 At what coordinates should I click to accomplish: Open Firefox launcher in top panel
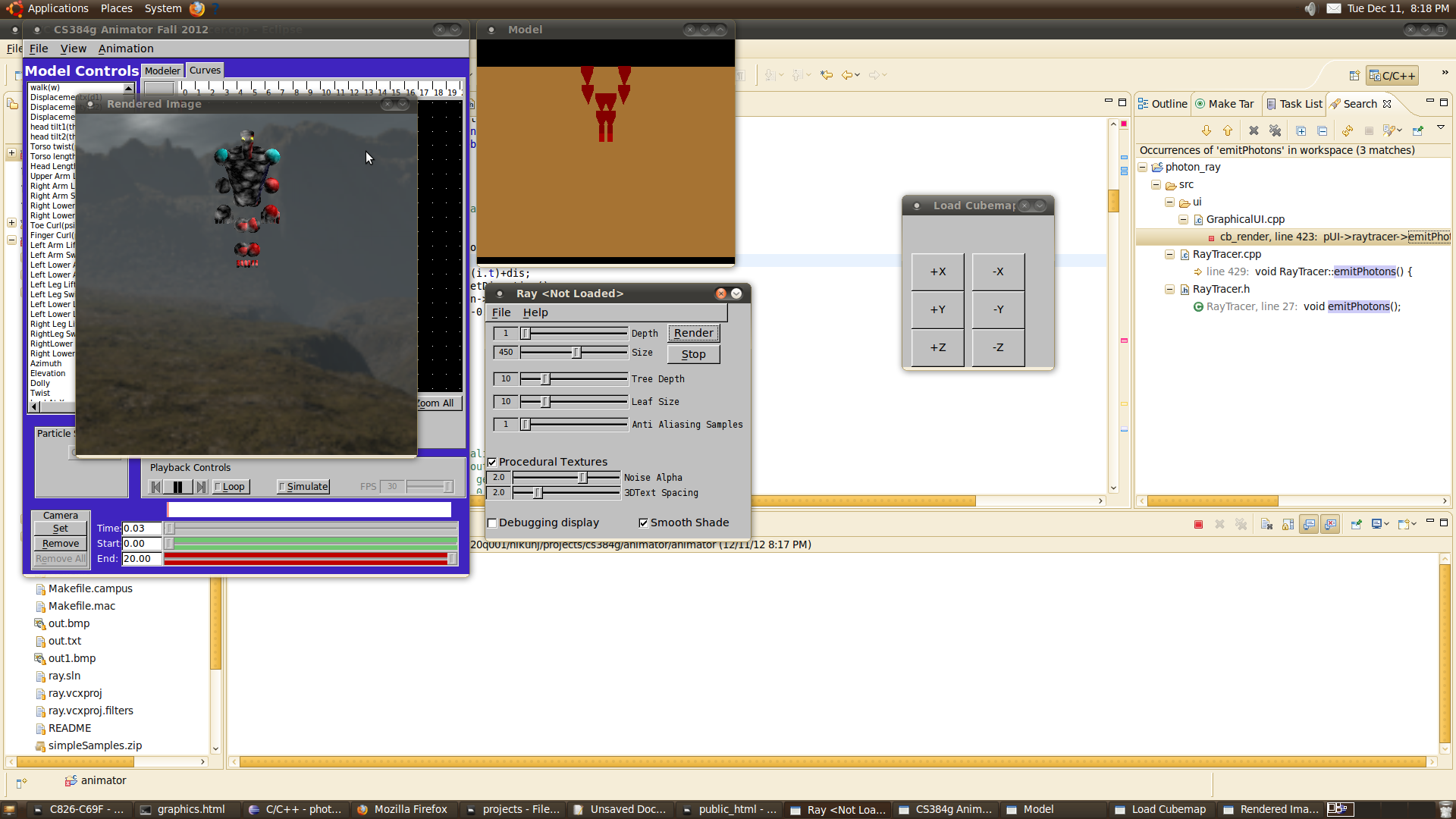click(197, 8)
